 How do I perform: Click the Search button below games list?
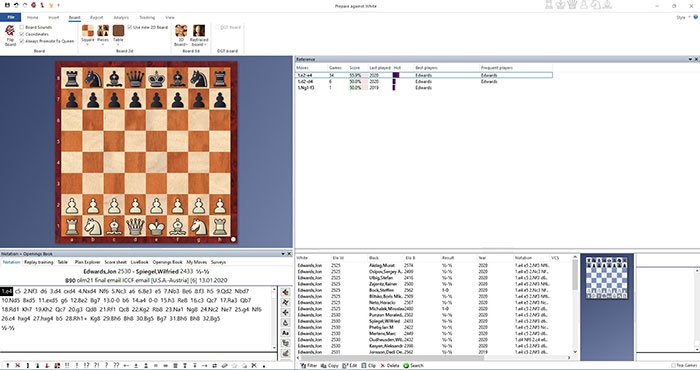(x=413, y=366)
